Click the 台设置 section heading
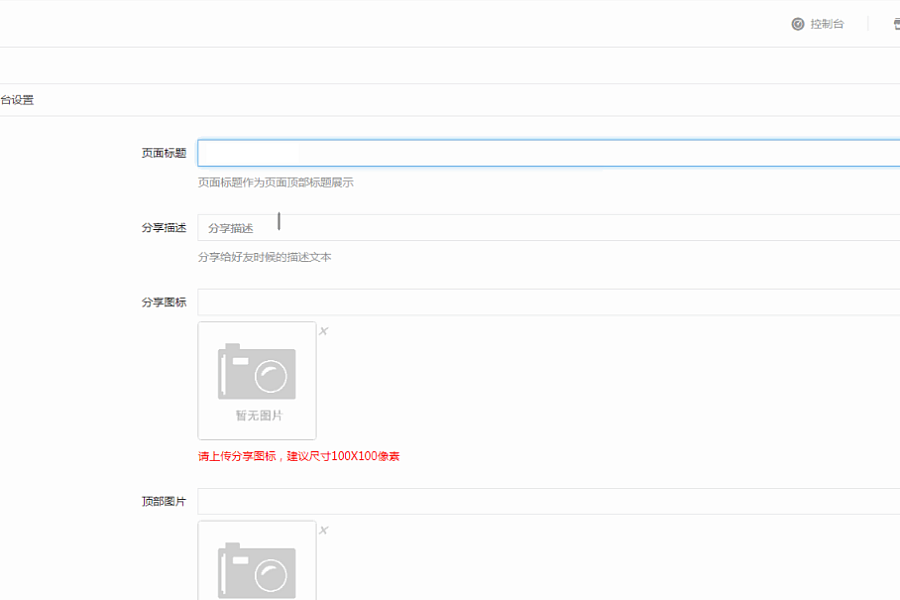900x600 pixels. (x=17, y=100)
